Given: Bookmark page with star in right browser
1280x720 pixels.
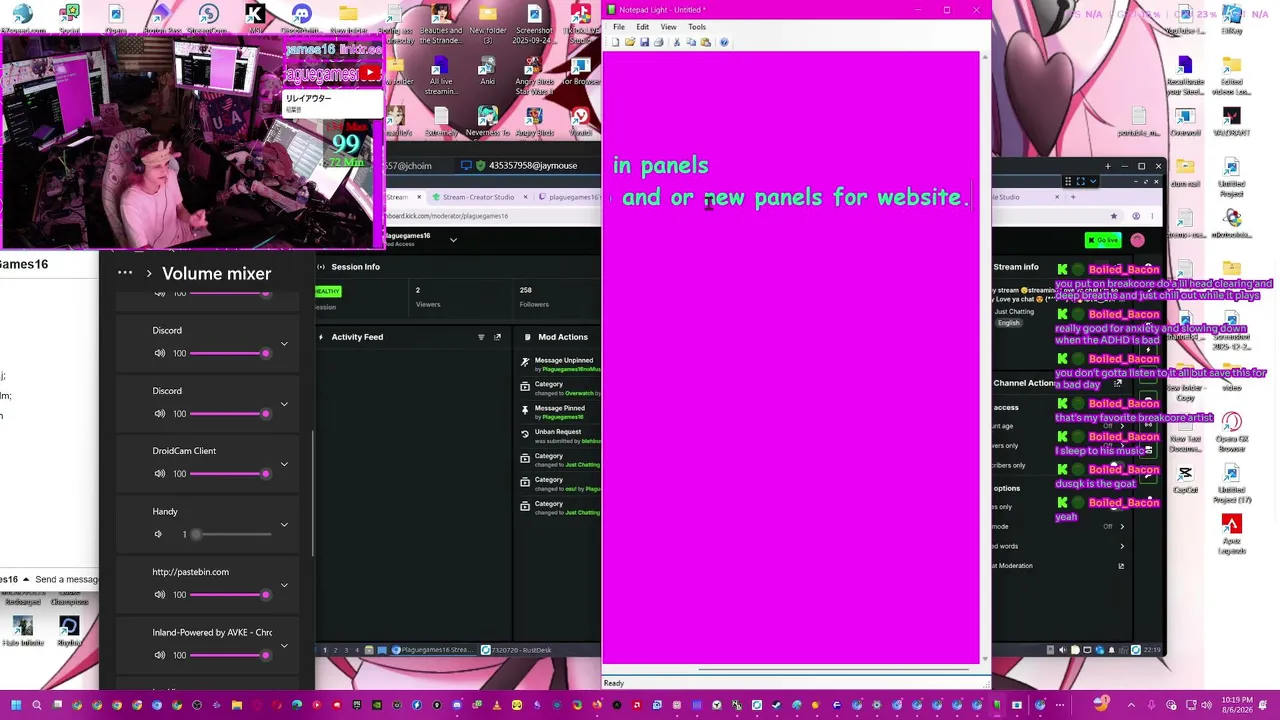Looking at the screenshot, I should coord(1113,216).
